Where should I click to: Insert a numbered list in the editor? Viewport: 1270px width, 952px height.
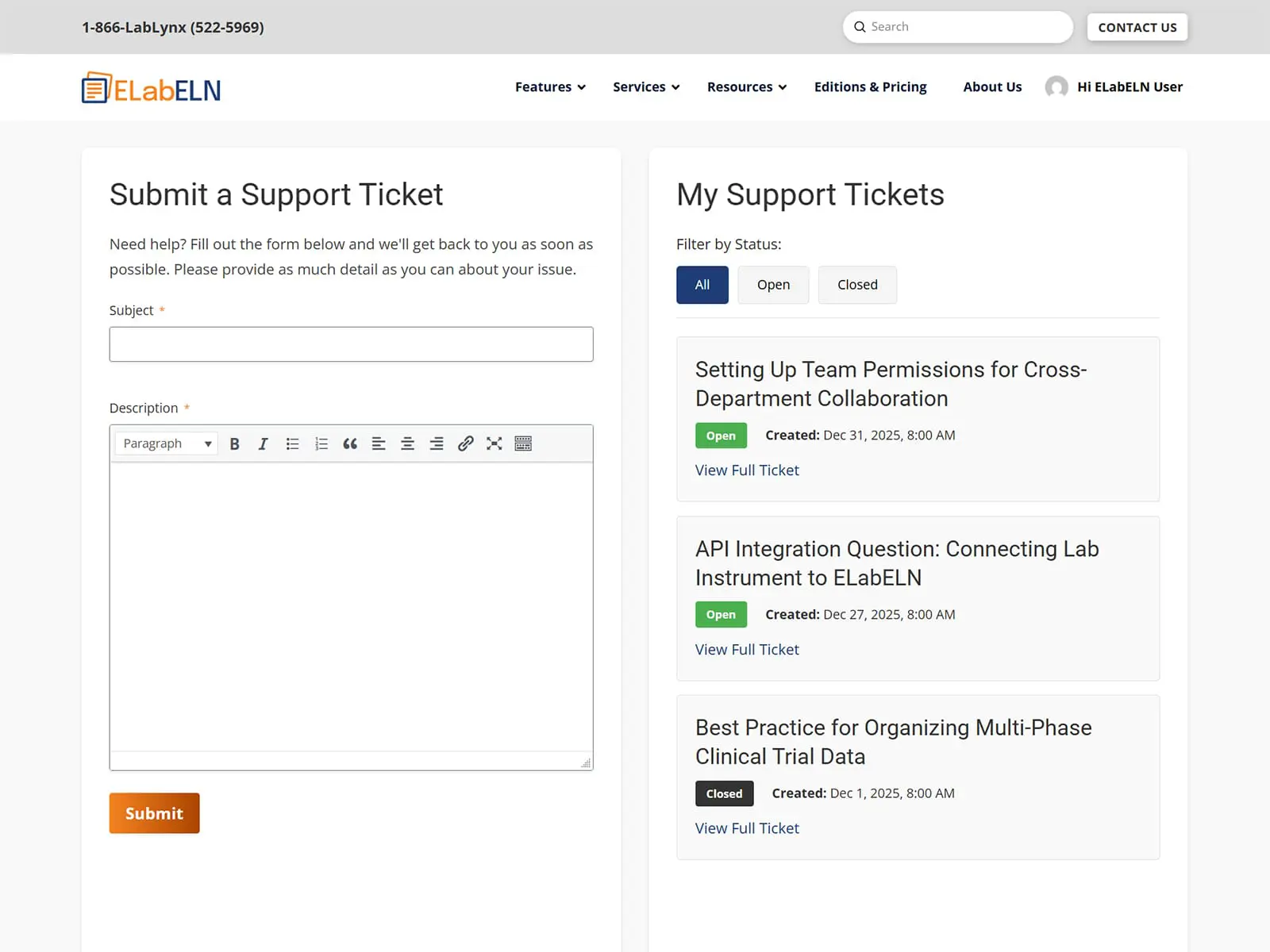tap(321, 443)
